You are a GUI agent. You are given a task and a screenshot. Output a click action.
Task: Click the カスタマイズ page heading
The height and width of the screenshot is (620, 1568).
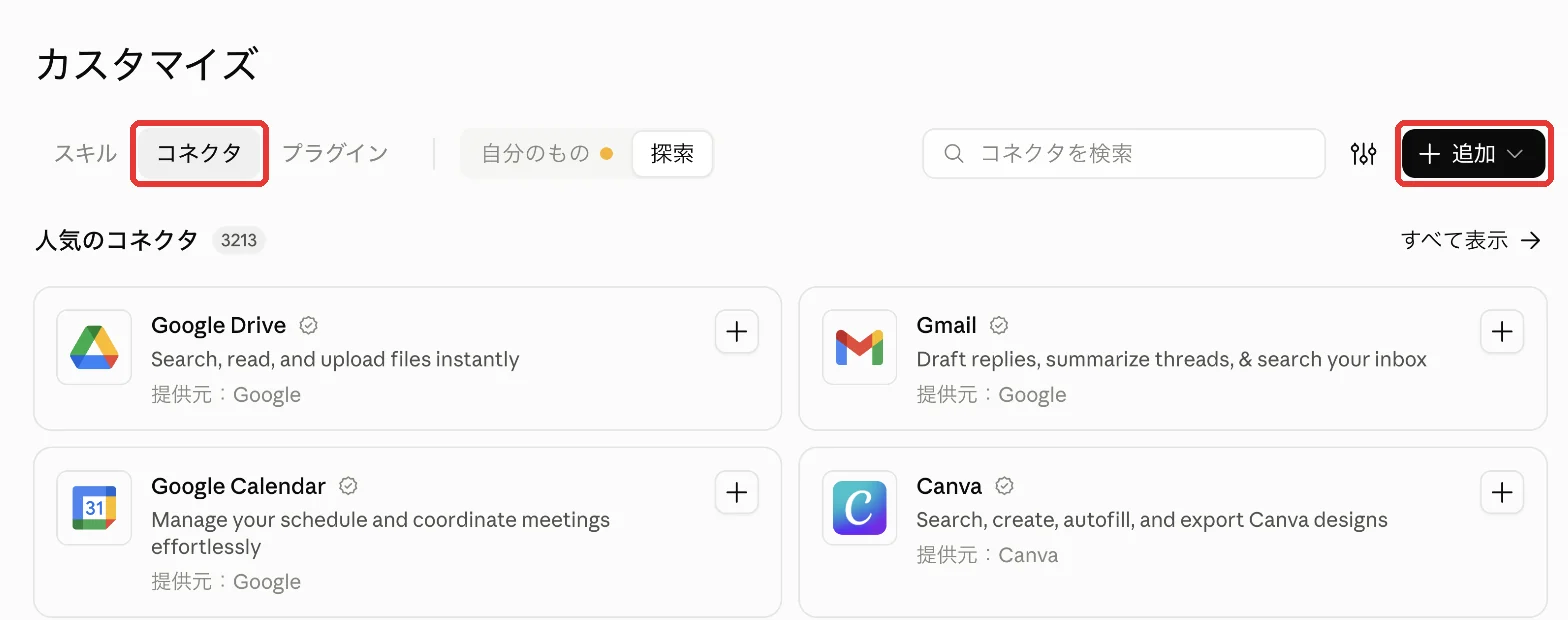147,65
